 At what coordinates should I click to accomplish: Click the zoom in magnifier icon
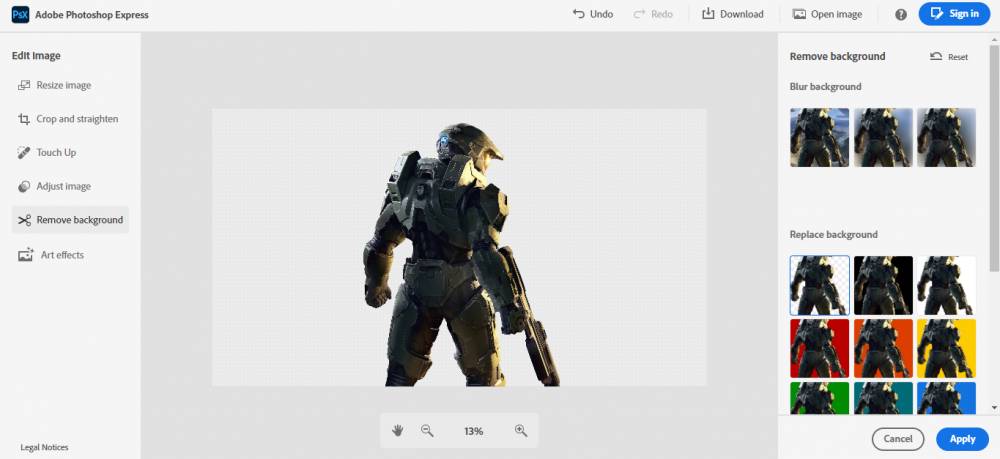pos(521,430)
